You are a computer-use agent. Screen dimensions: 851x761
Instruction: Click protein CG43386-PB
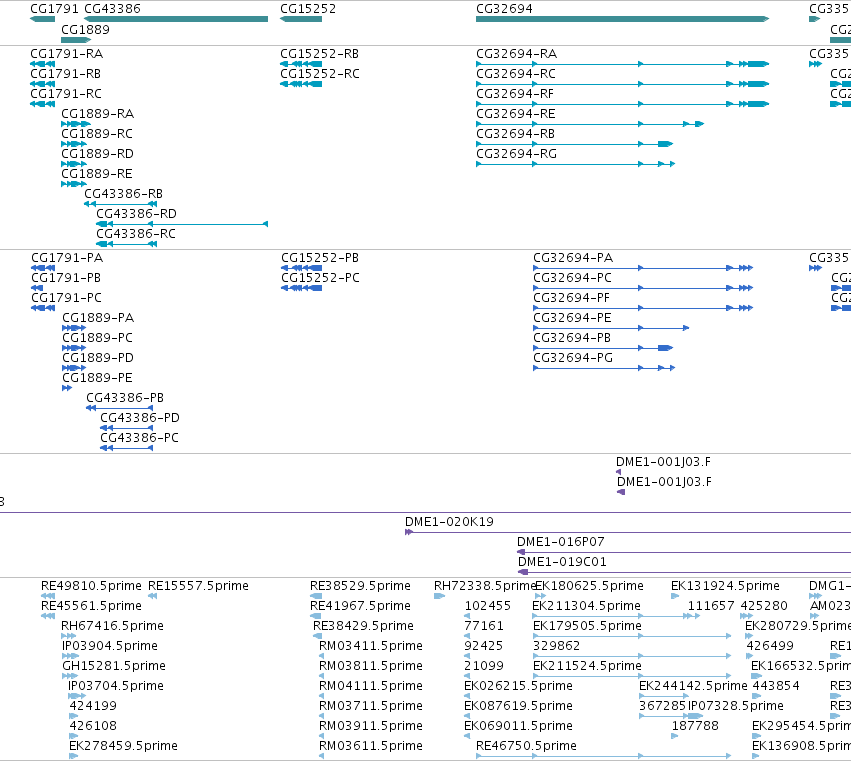tap(125, 398)
